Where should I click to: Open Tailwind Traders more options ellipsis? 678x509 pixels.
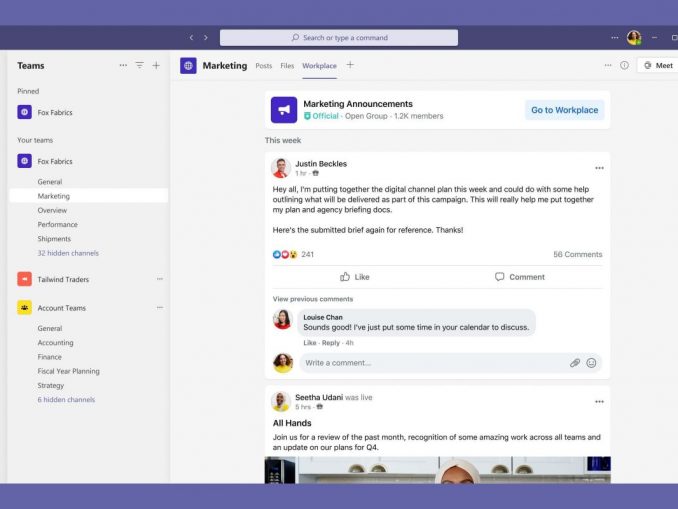click(x=160, y=279)
